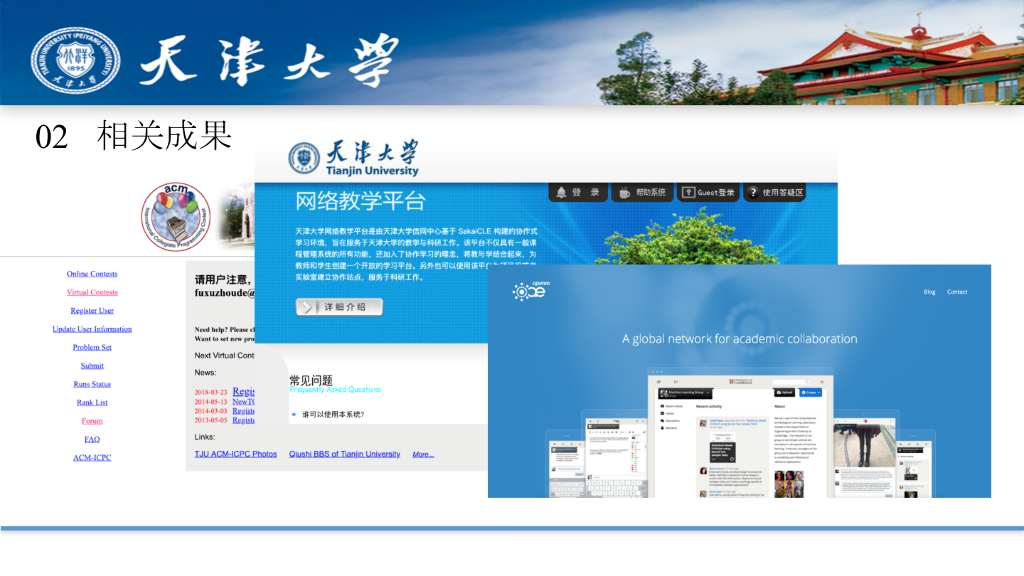Open the Rank List link
The height and width of the screenshot is (576, 1024).
[x=92, y=402]
